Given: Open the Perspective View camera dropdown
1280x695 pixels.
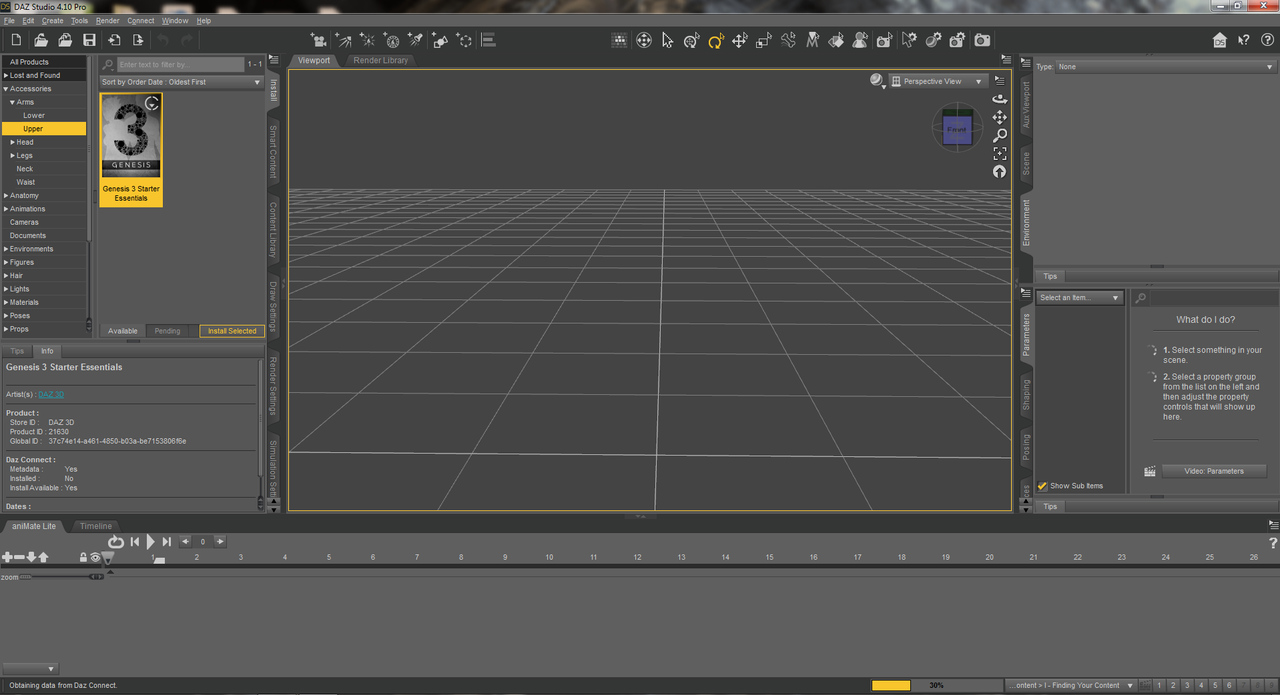Looking at the screenshot, I should pos(937,81).
